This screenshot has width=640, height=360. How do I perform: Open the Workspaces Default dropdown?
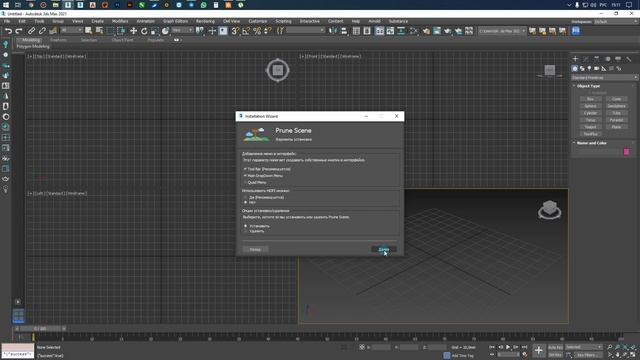[x=616, y=22]
